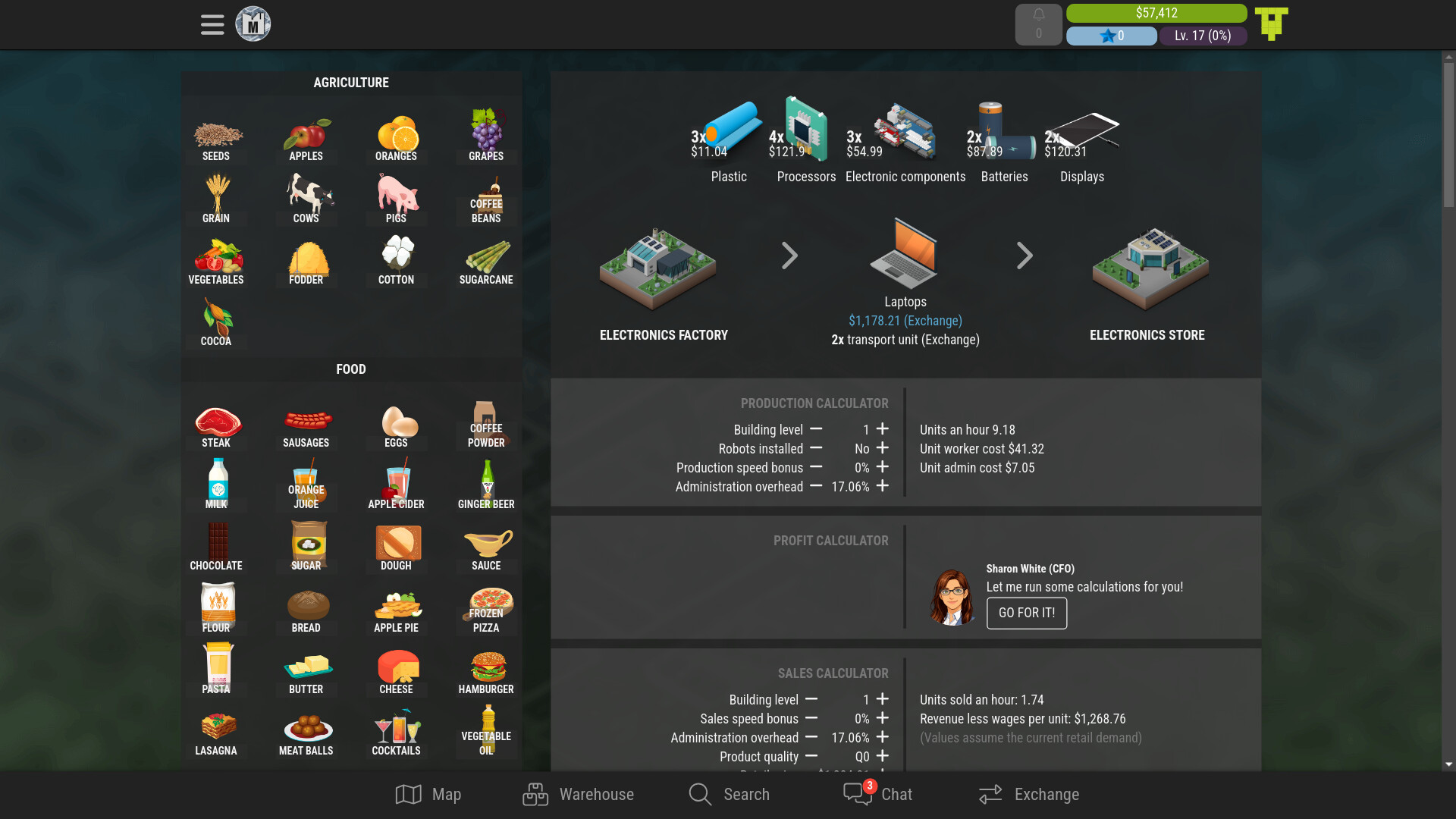Open the hamburger menu icon
Viewport: 1456px width, 819px height.
212,24
